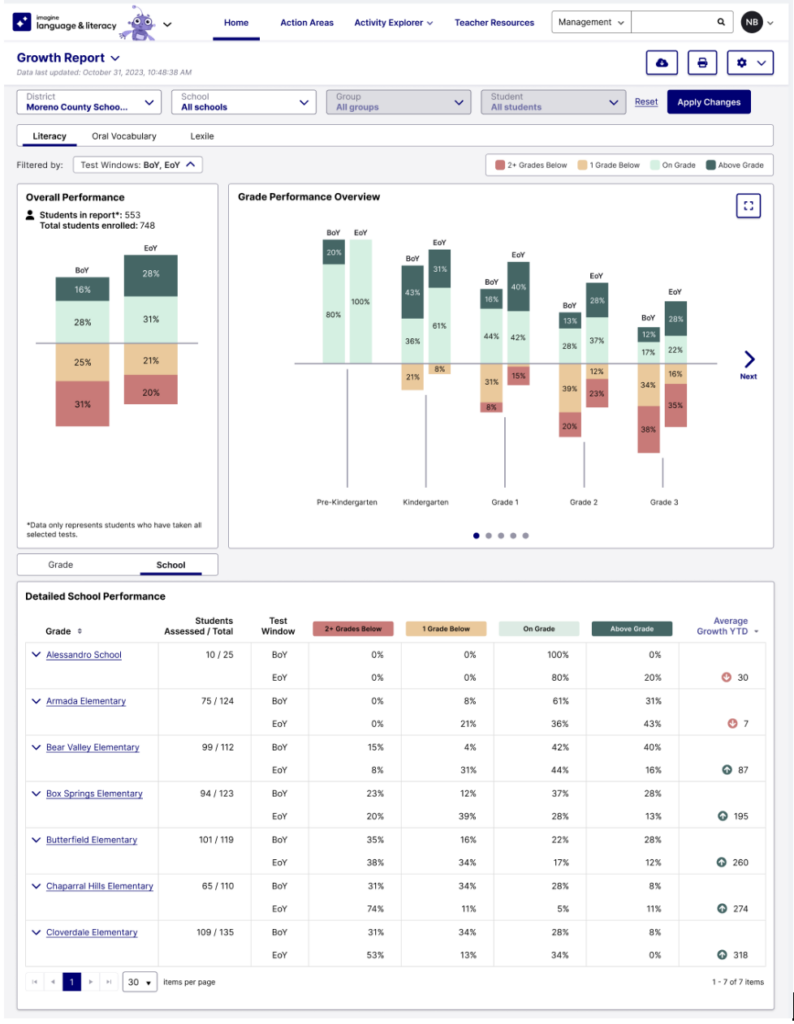Open the Bear Valley Elementary link
The height and width of the screenshot is (1024, 794).
(x=92, y=747)
